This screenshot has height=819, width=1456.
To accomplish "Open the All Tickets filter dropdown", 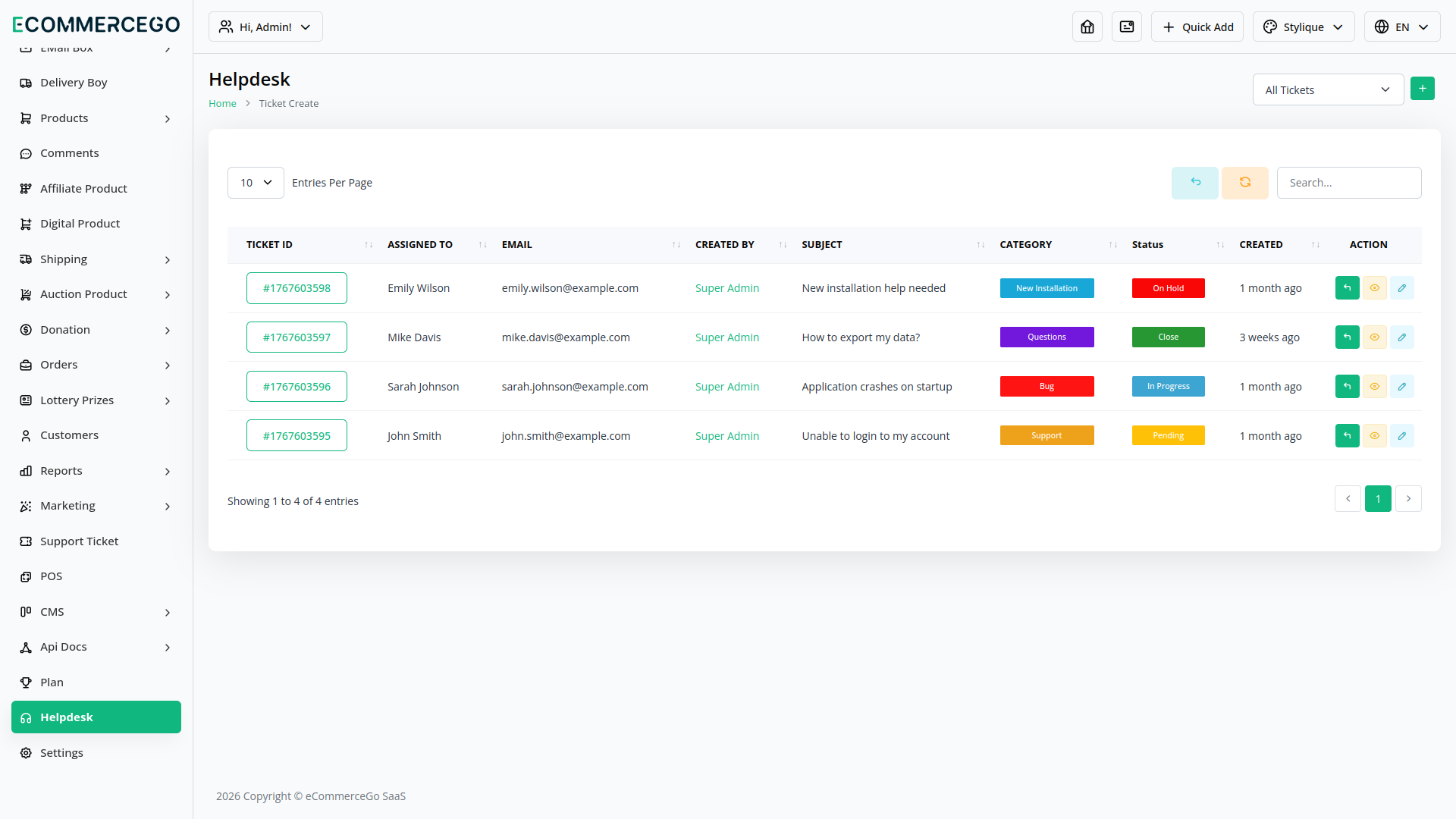I will point(1328,89).
